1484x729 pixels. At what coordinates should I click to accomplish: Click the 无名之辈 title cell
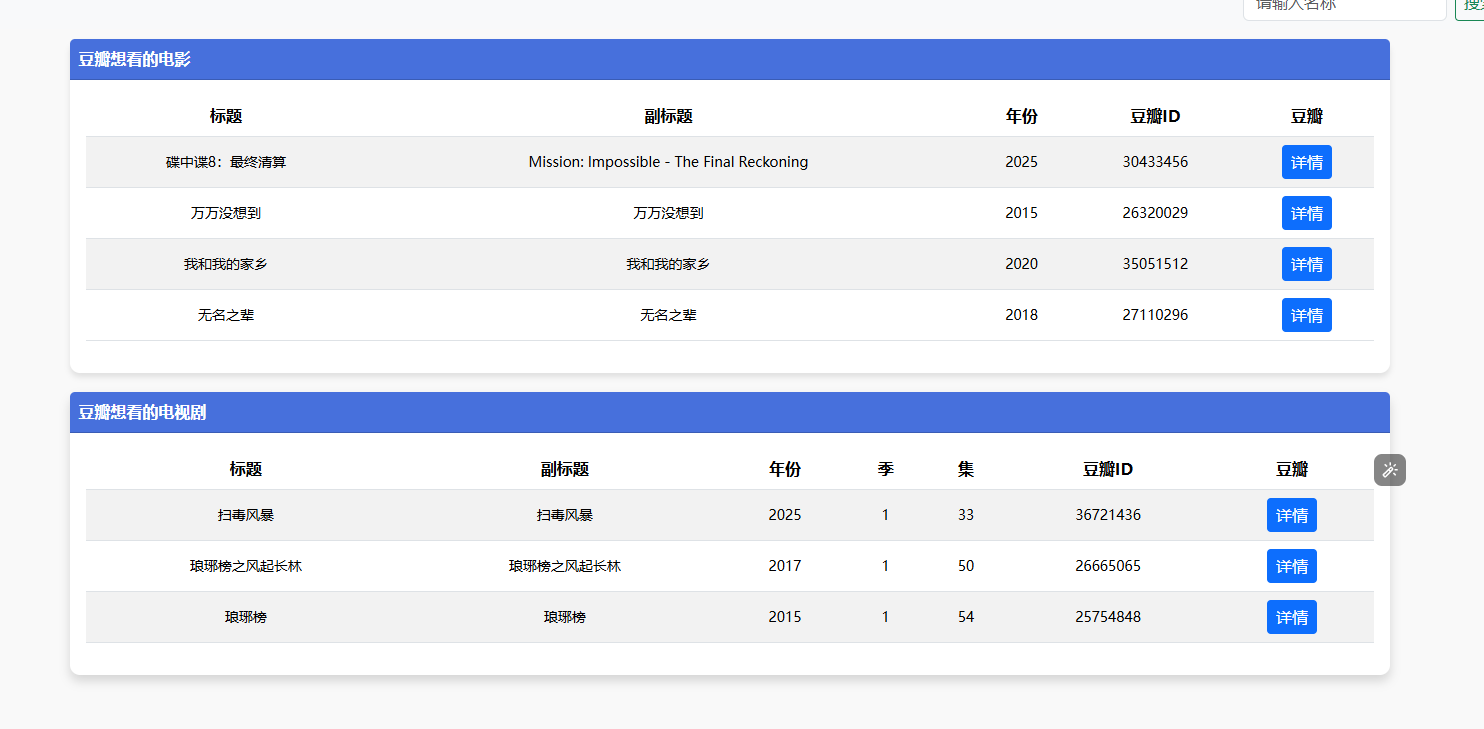tap(226, 315)
